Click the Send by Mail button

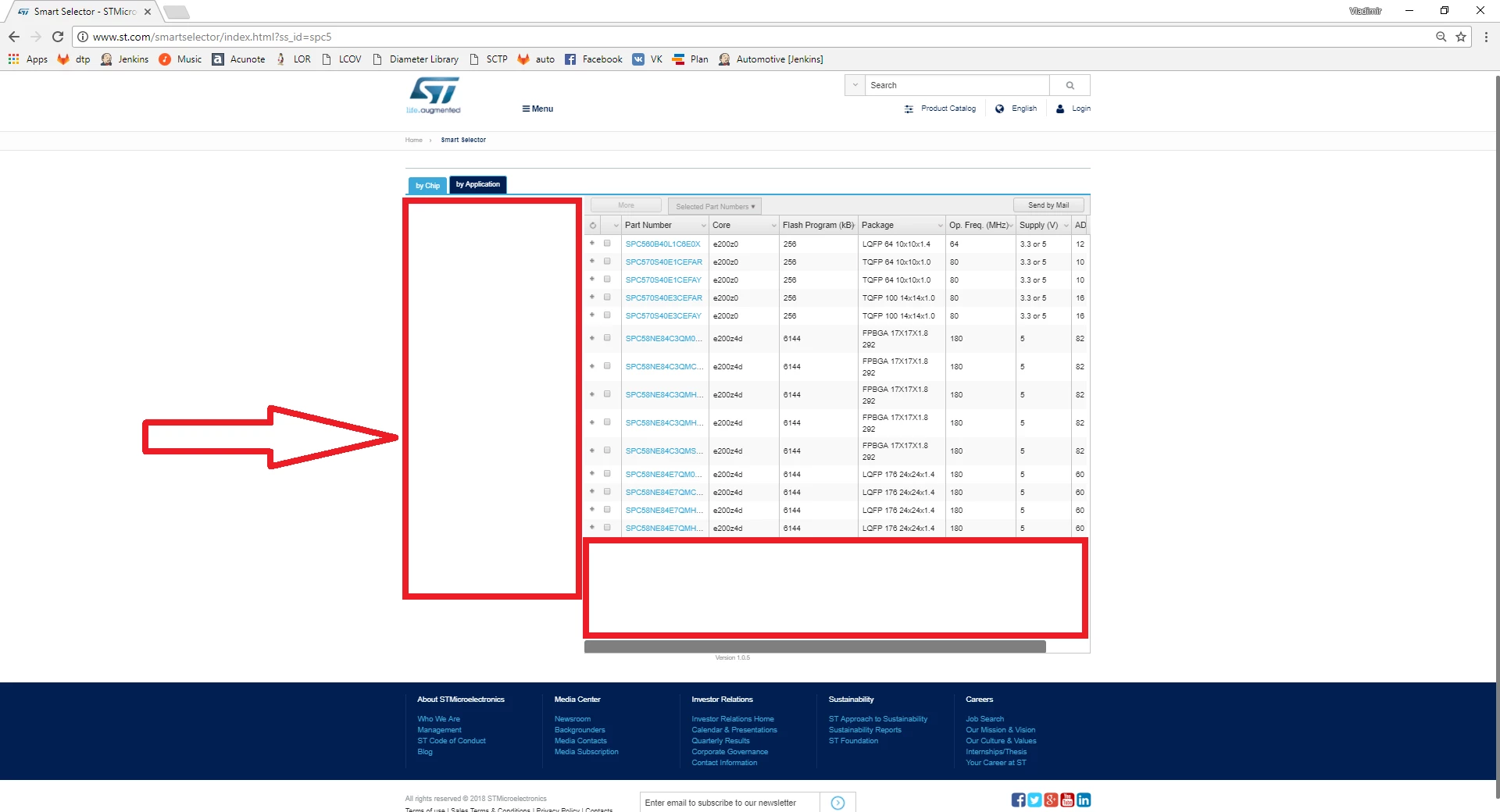1048,205
